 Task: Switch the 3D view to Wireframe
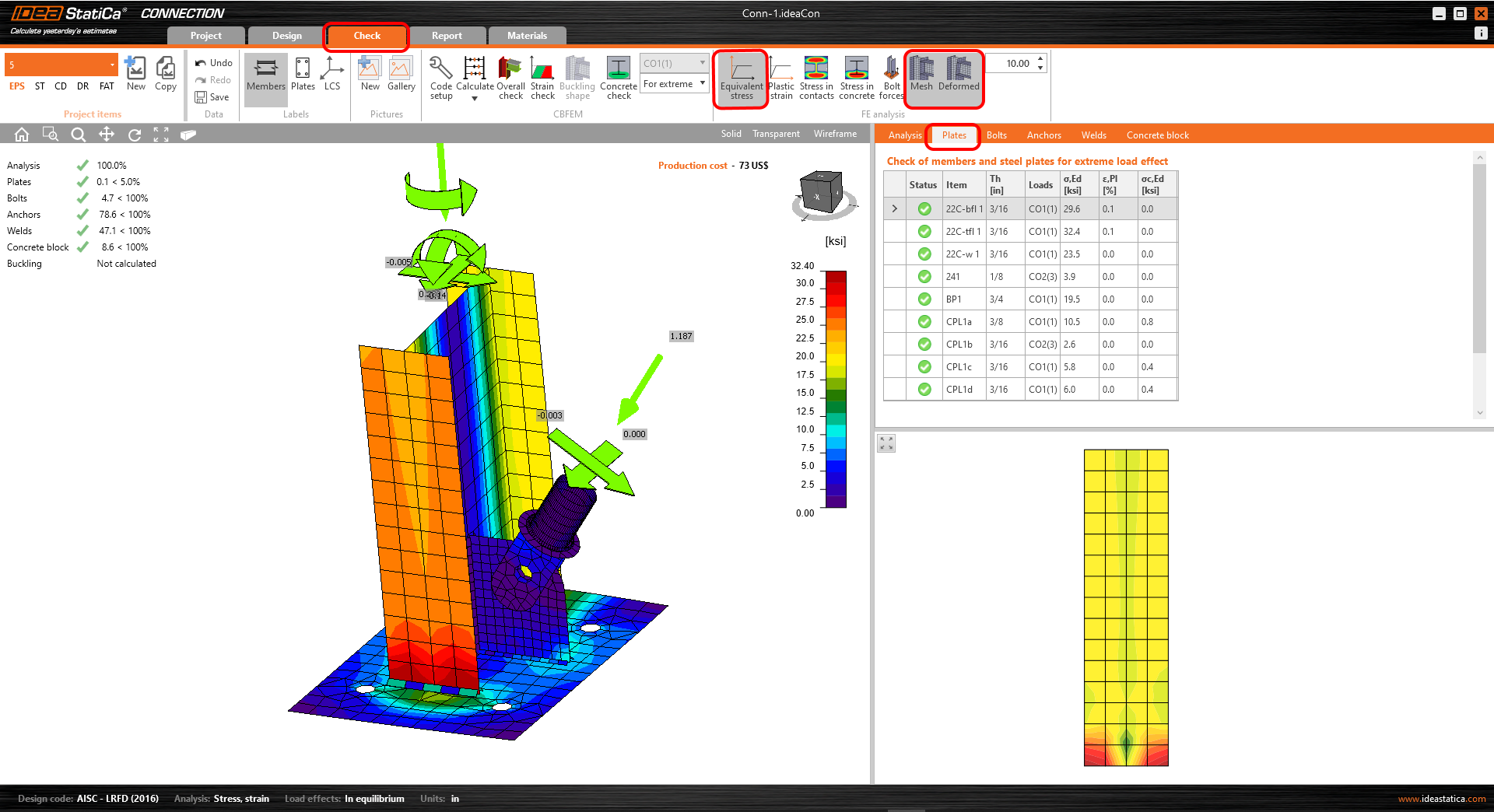pyautogui.click(x=834, y=133)
